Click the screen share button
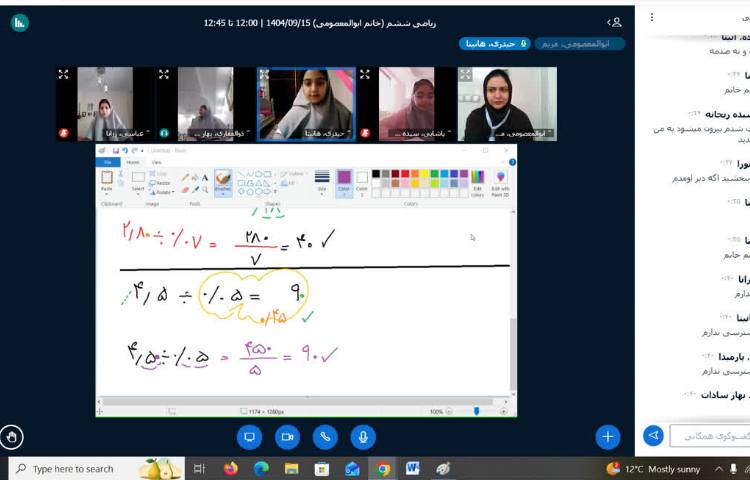The width and height of the screenshot is (750, 480). [249, 437]
